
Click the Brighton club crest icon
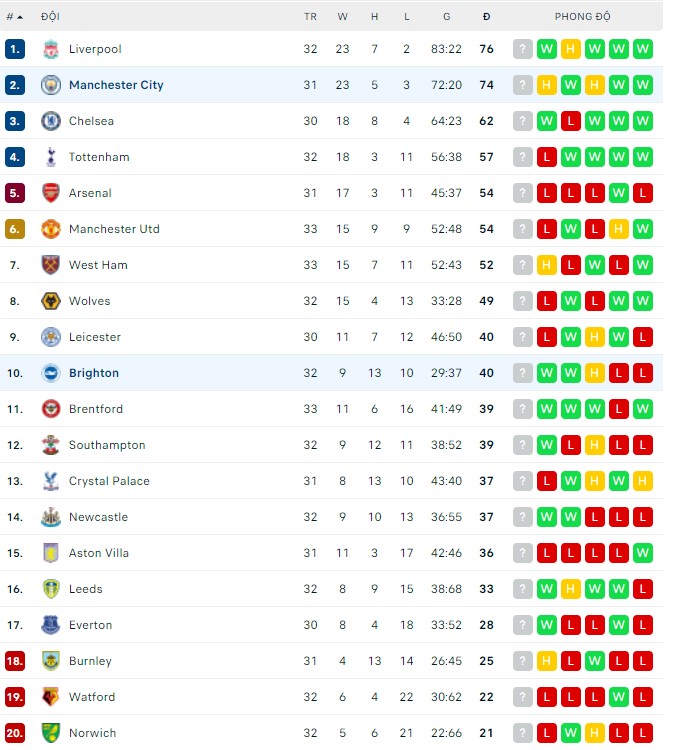[x=50, y=373]
